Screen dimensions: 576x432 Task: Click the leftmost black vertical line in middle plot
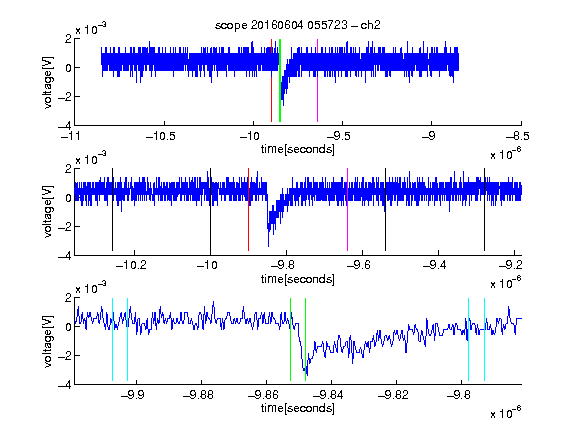point(112,209)
